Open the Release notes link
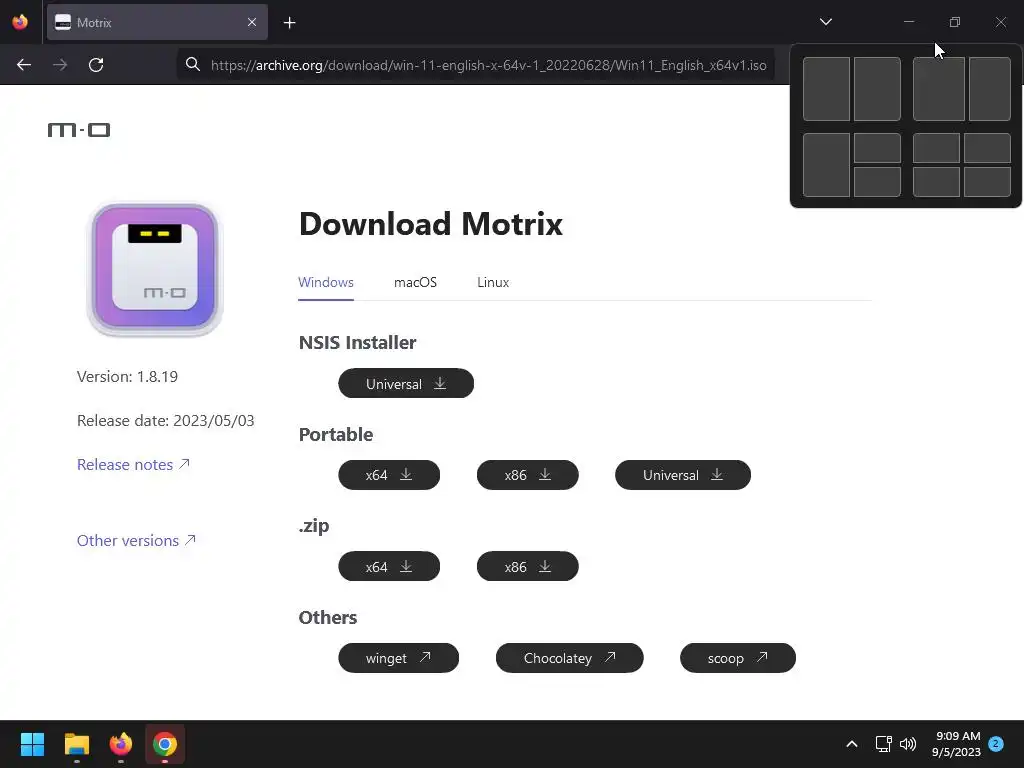1024x768 pixels. pyautogui.click(x=133, y=464)
